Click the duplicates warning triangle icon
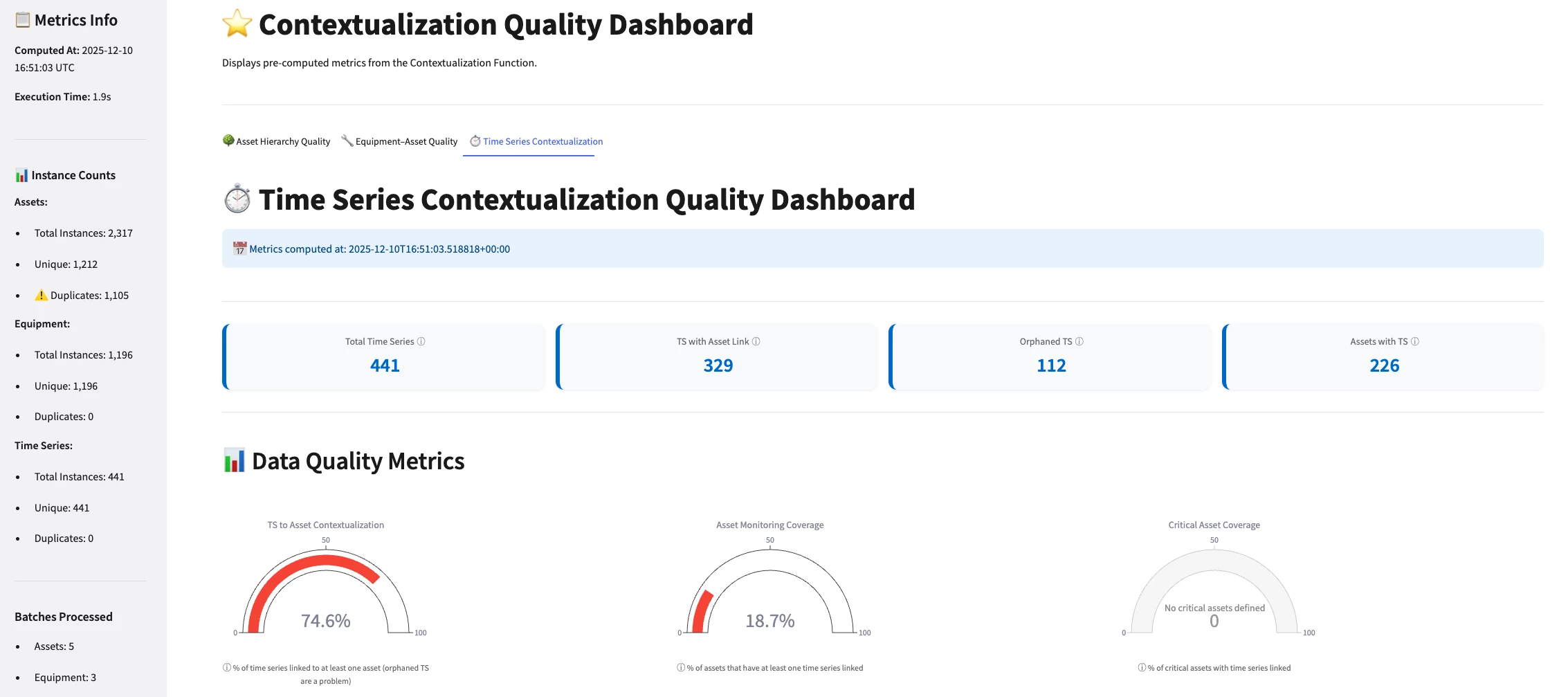Image resolution: width=1568 pixels, height=697 pixels. (42, 295)
